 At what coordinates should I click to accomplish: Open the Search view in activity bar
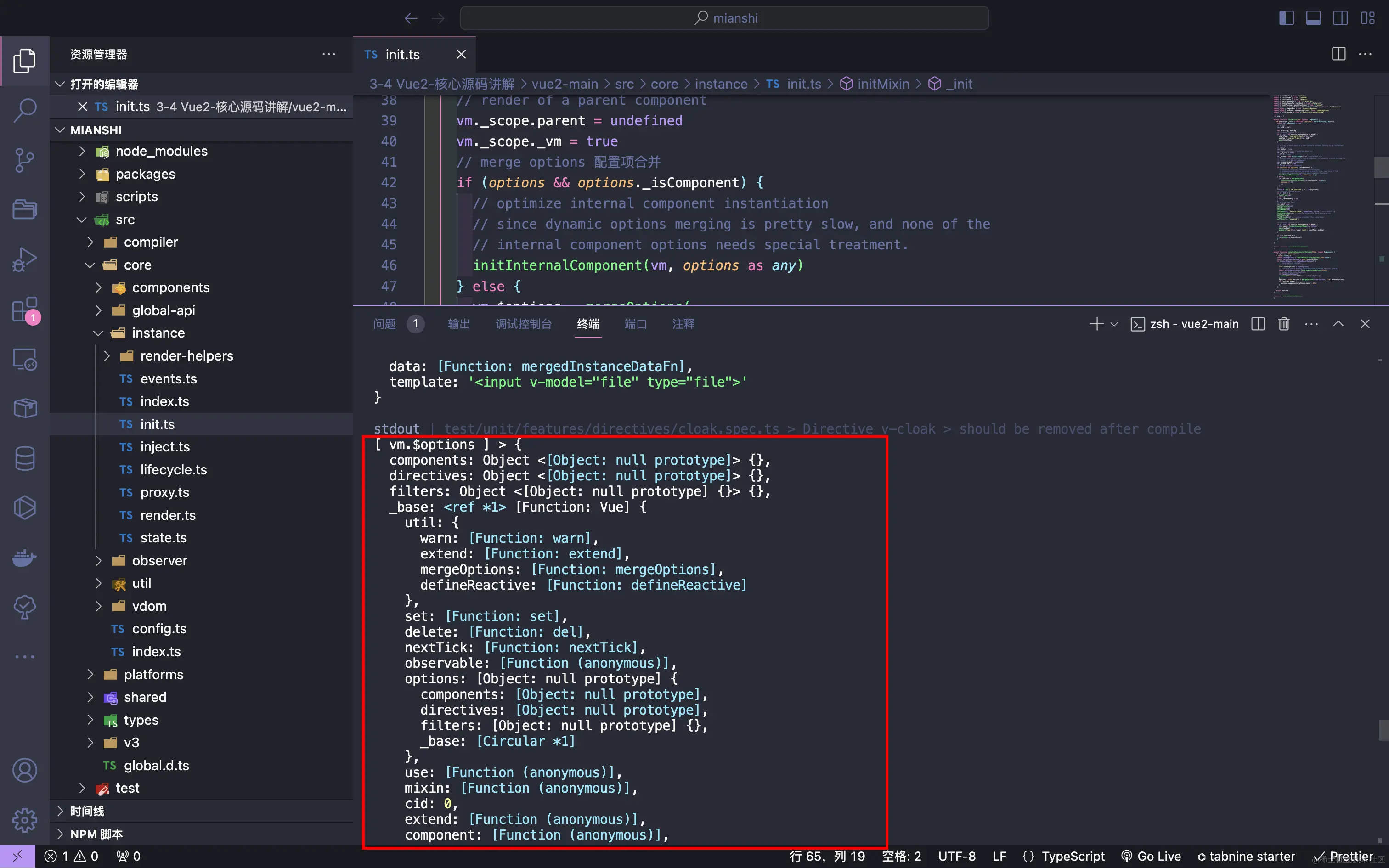click(x=25, y=110)
